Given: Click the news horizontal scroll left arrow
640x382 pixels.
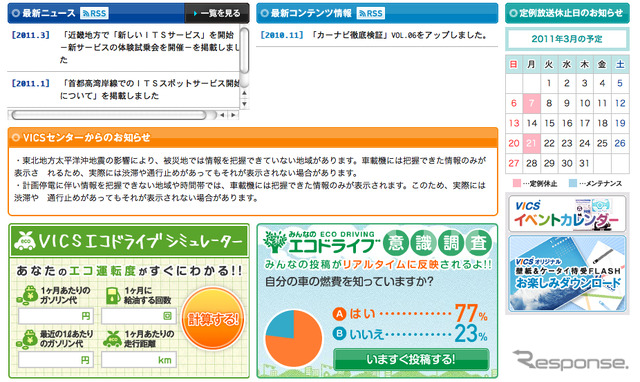Looking at the screenshot, I should point(222,115).
